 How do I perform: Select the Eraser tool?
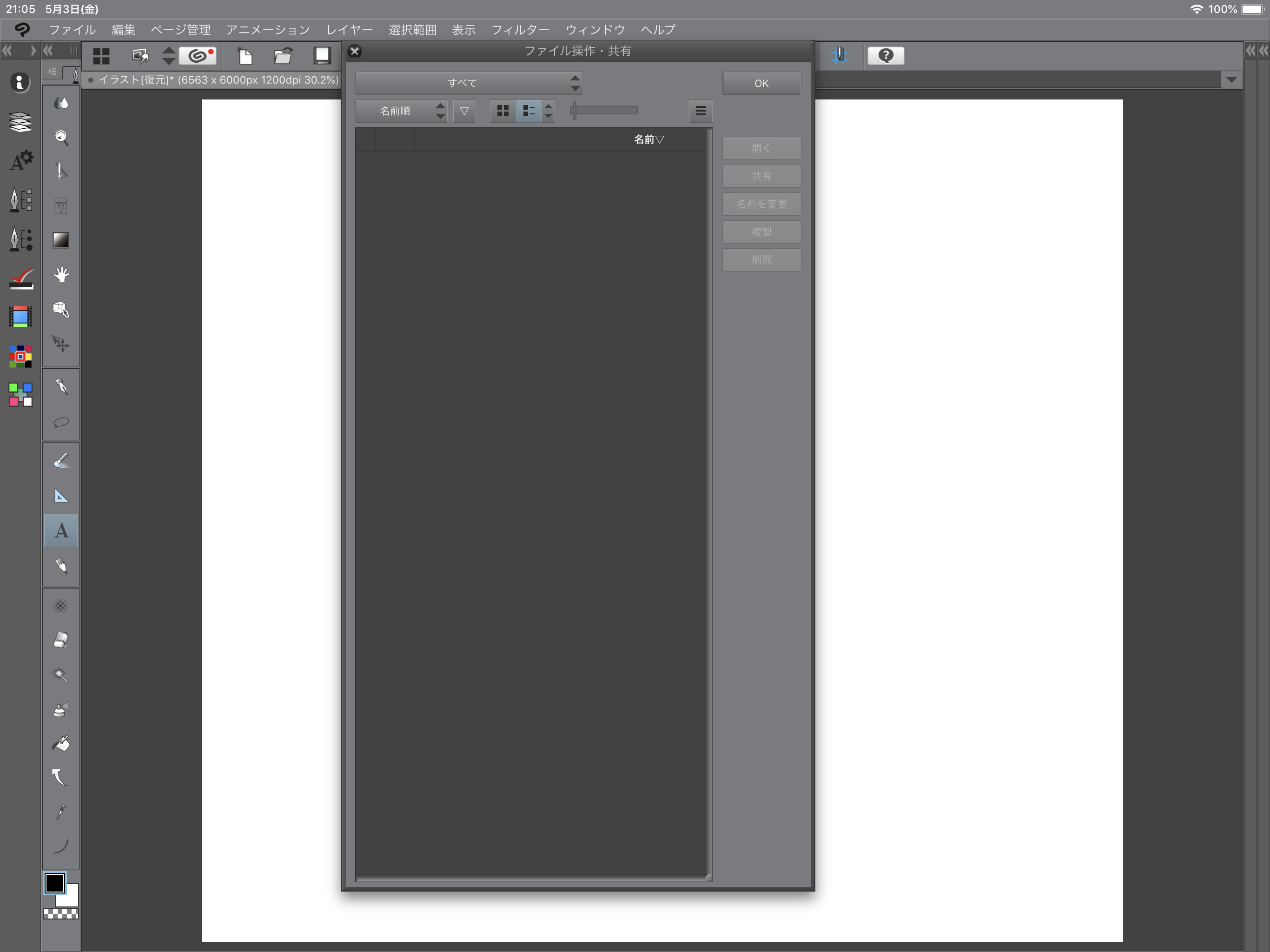point(61,640)
